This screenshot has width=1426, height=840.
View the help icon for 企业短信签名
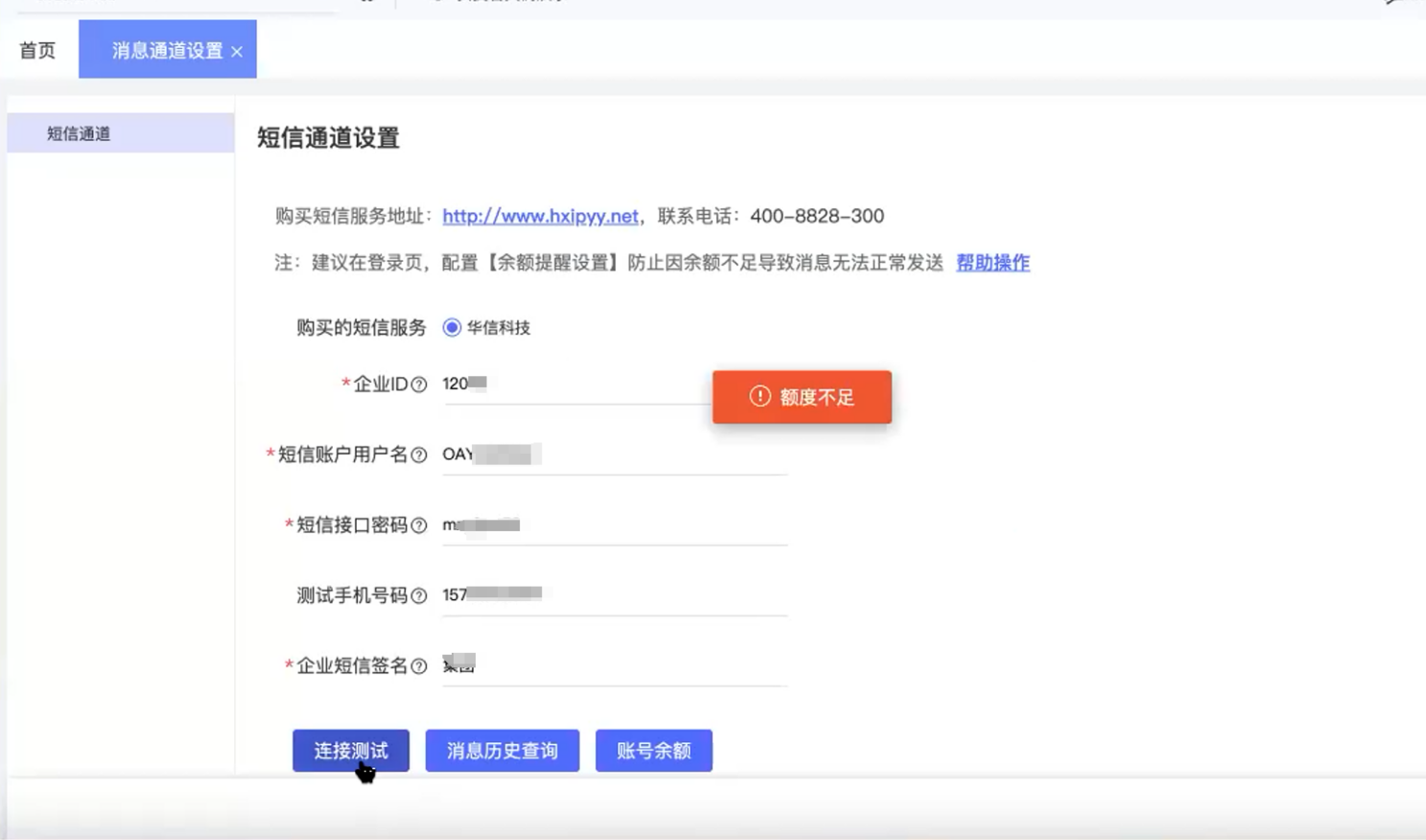tap(419, 666)
